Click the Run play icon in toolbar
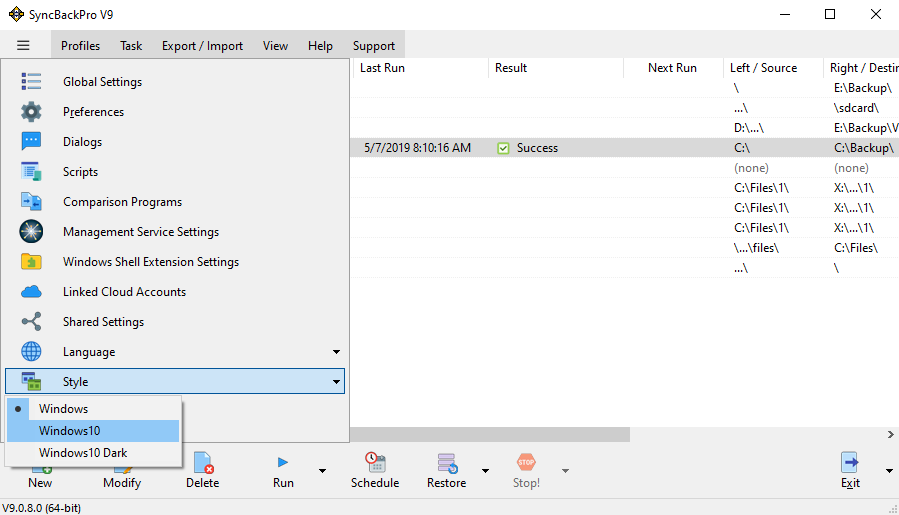The height and width of the screenshot is (515, 899). (x=283, y=462)
